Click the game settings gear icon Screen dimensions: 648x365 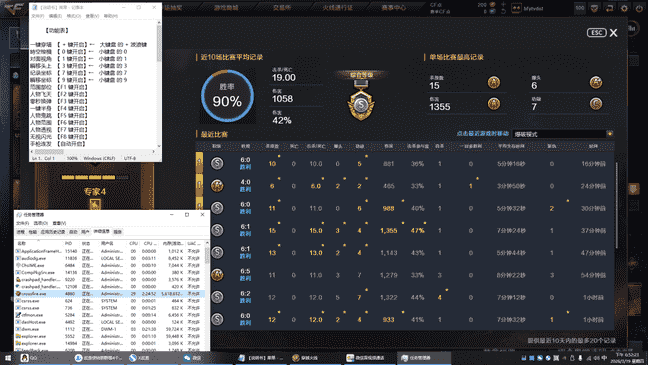(x=624, y=8)
